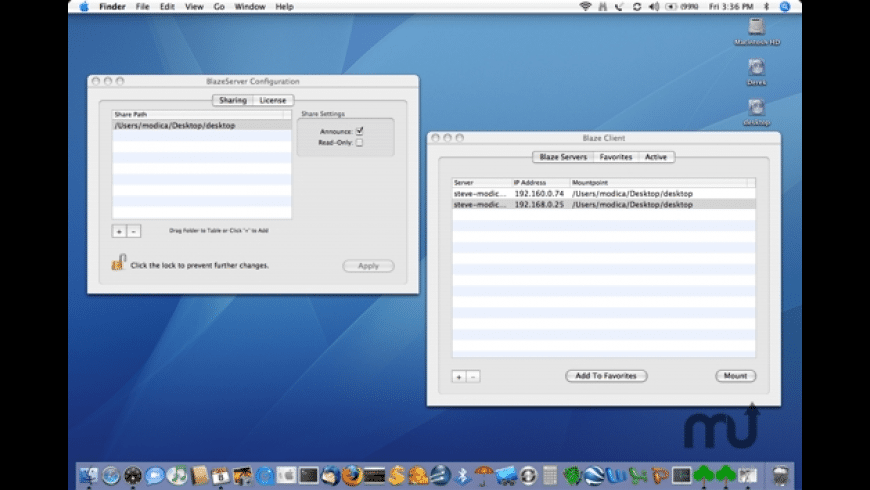Click the Mount button
The width and height of the screenshot is (870, 490).
click(735, 376)
